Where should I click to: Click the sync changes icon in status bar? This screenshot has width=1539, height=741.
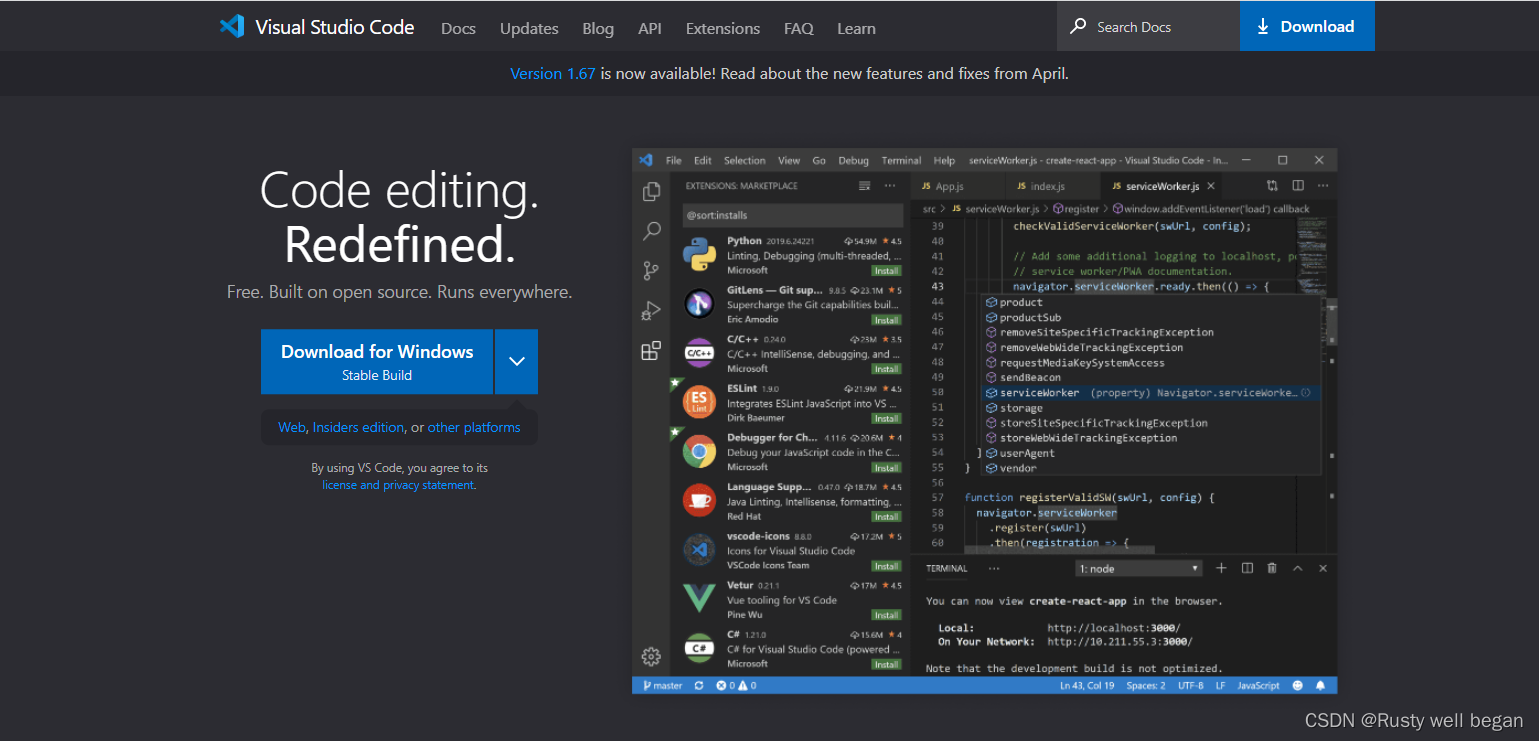tap(699, 685)
